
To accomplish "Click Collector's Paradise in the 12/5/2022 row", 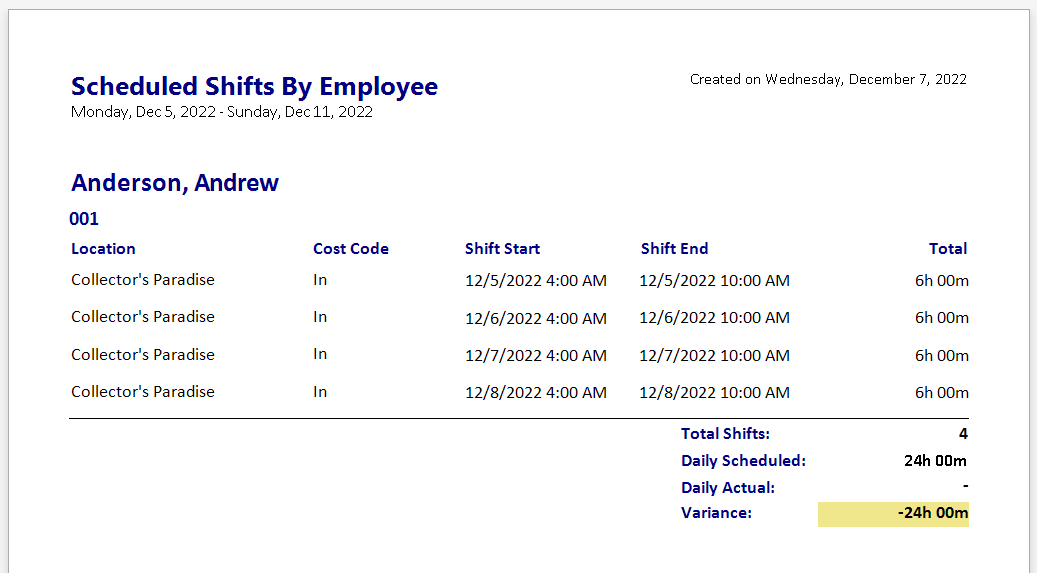I will tap(143, 280).
